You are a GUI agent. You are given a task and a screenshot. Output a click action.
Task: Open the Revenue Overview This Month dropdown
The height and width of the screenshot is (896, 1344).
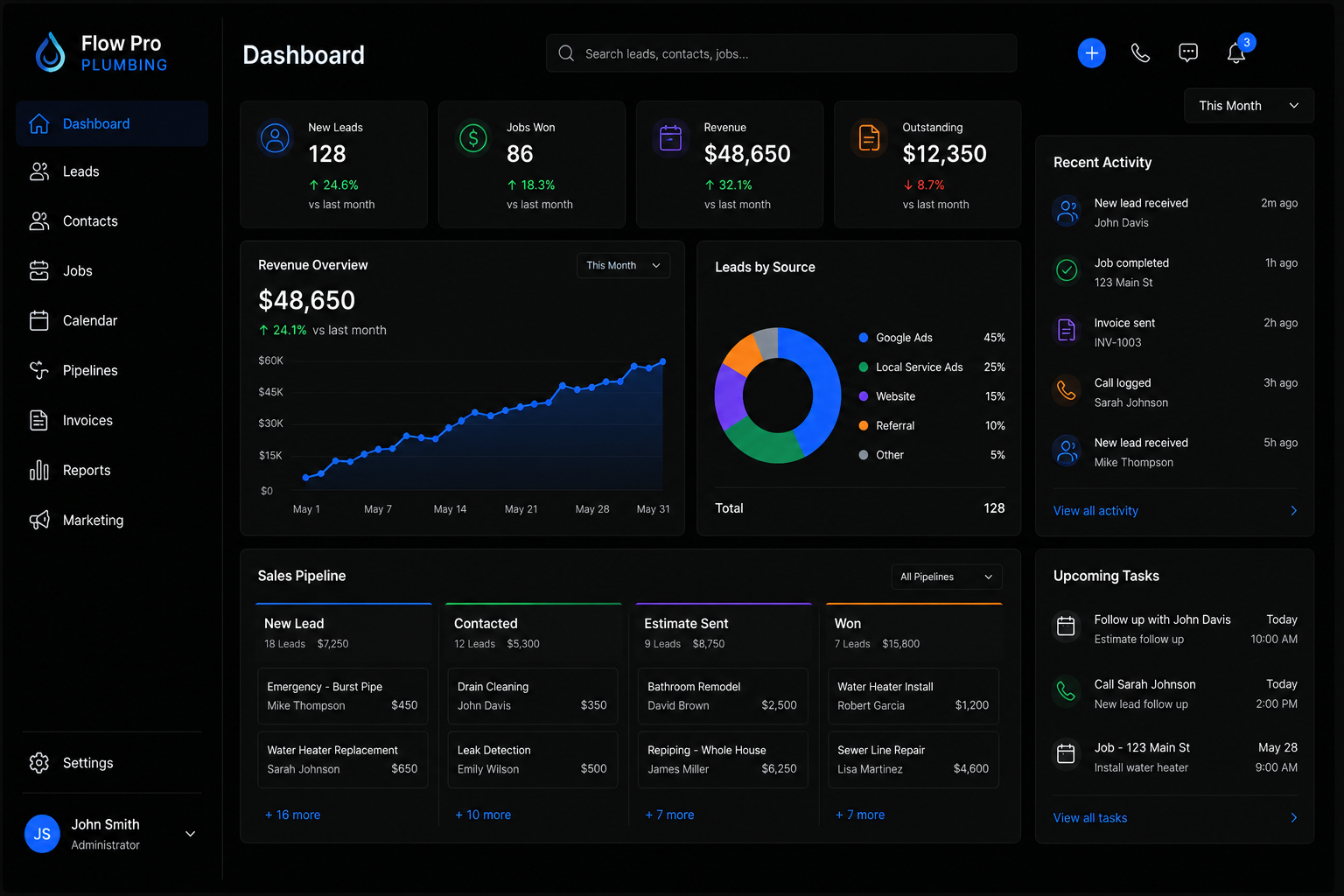coord(623,266)
